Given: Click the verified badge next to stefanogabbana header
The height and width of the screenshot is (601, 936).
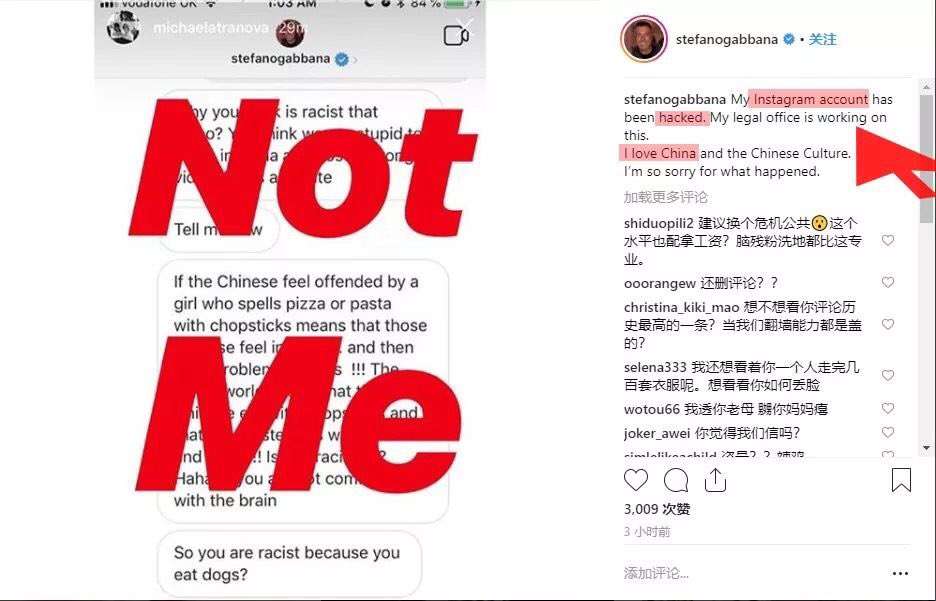Looking at the screenshot, I should tap(789, 39).
